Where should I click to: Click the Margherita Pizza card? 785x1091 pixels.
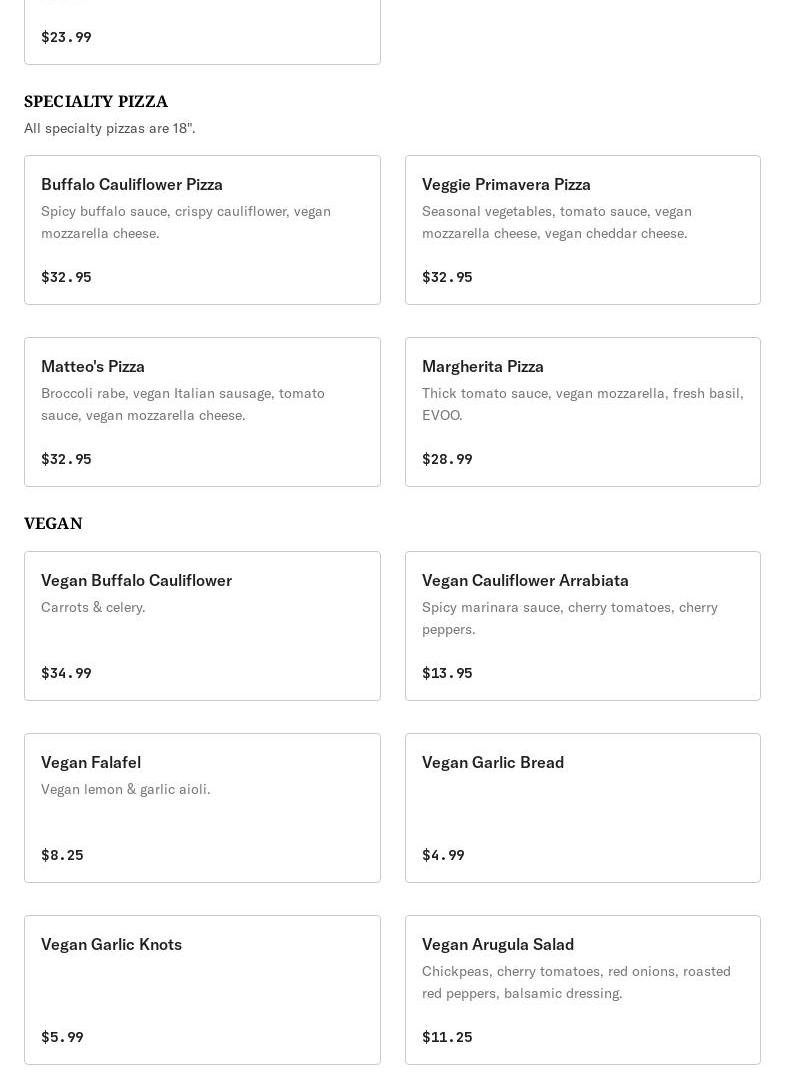pos(582,411)
